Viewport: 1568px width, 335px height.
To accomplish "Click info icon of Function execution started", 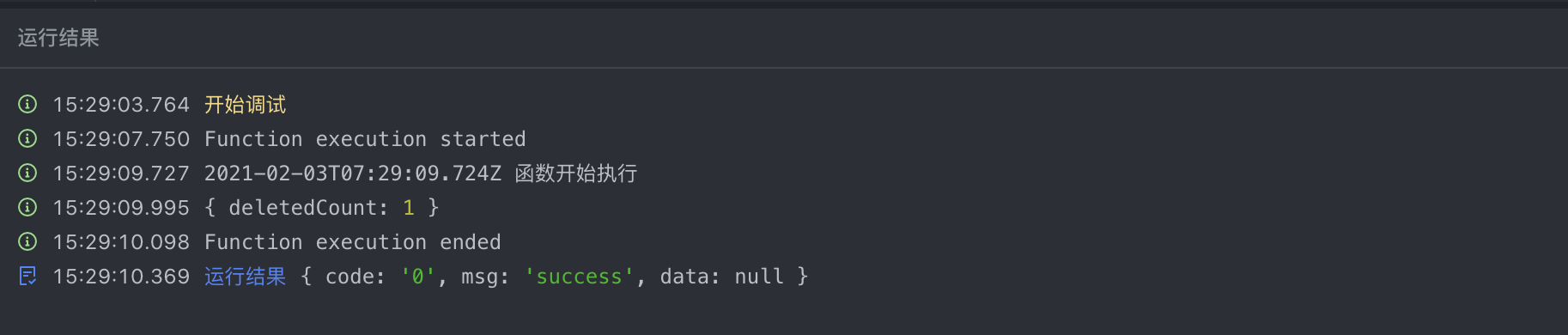I will pos(27,138).
